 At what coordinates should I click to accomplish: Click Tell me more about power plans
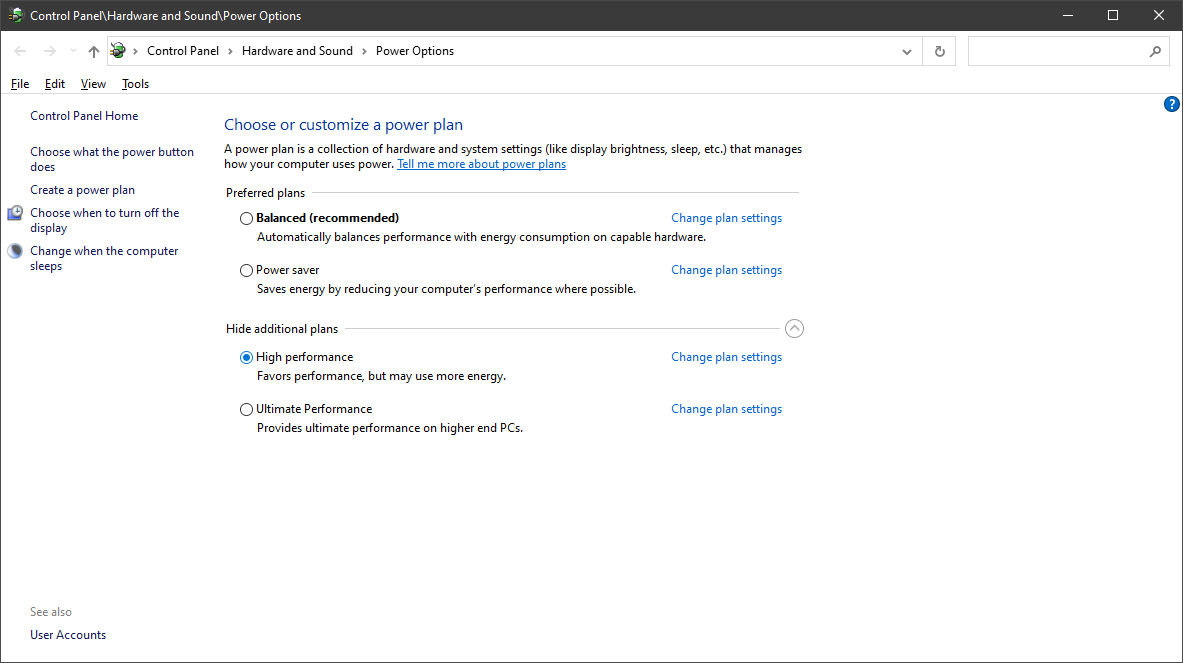[481, 163]
